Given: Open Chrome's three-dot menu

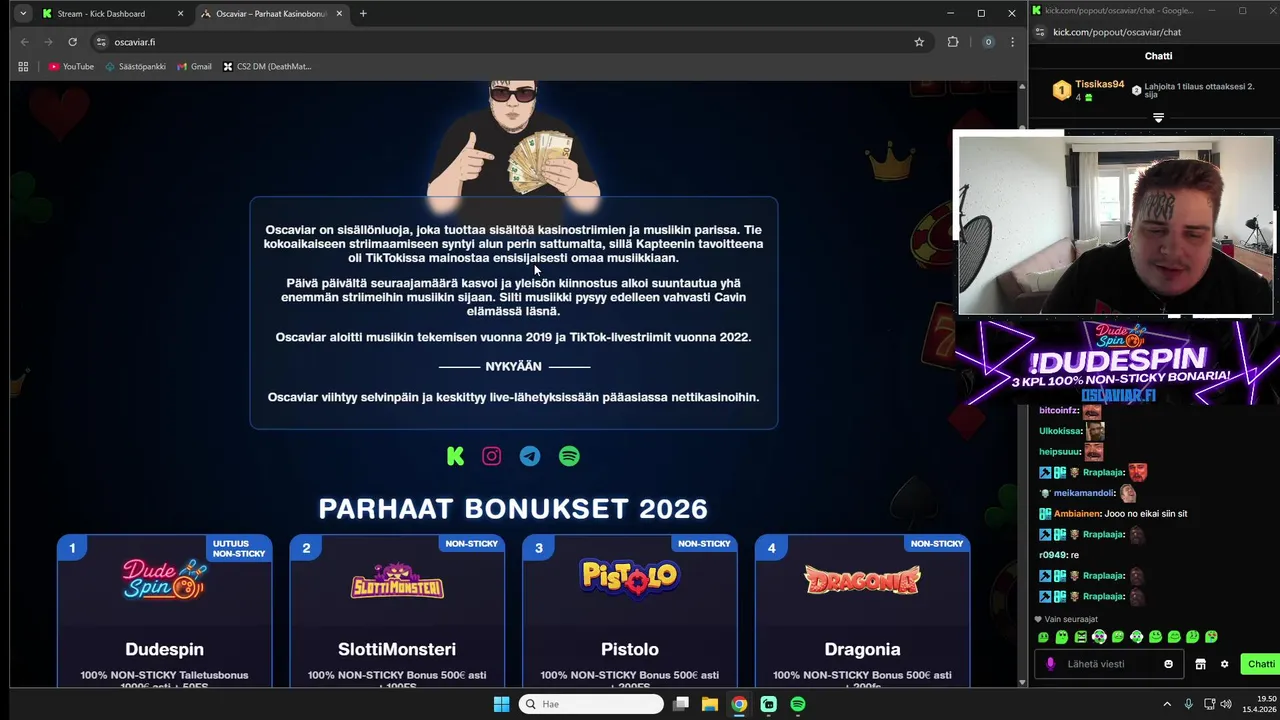Looking at the screenshot, I should [1012, 42].
